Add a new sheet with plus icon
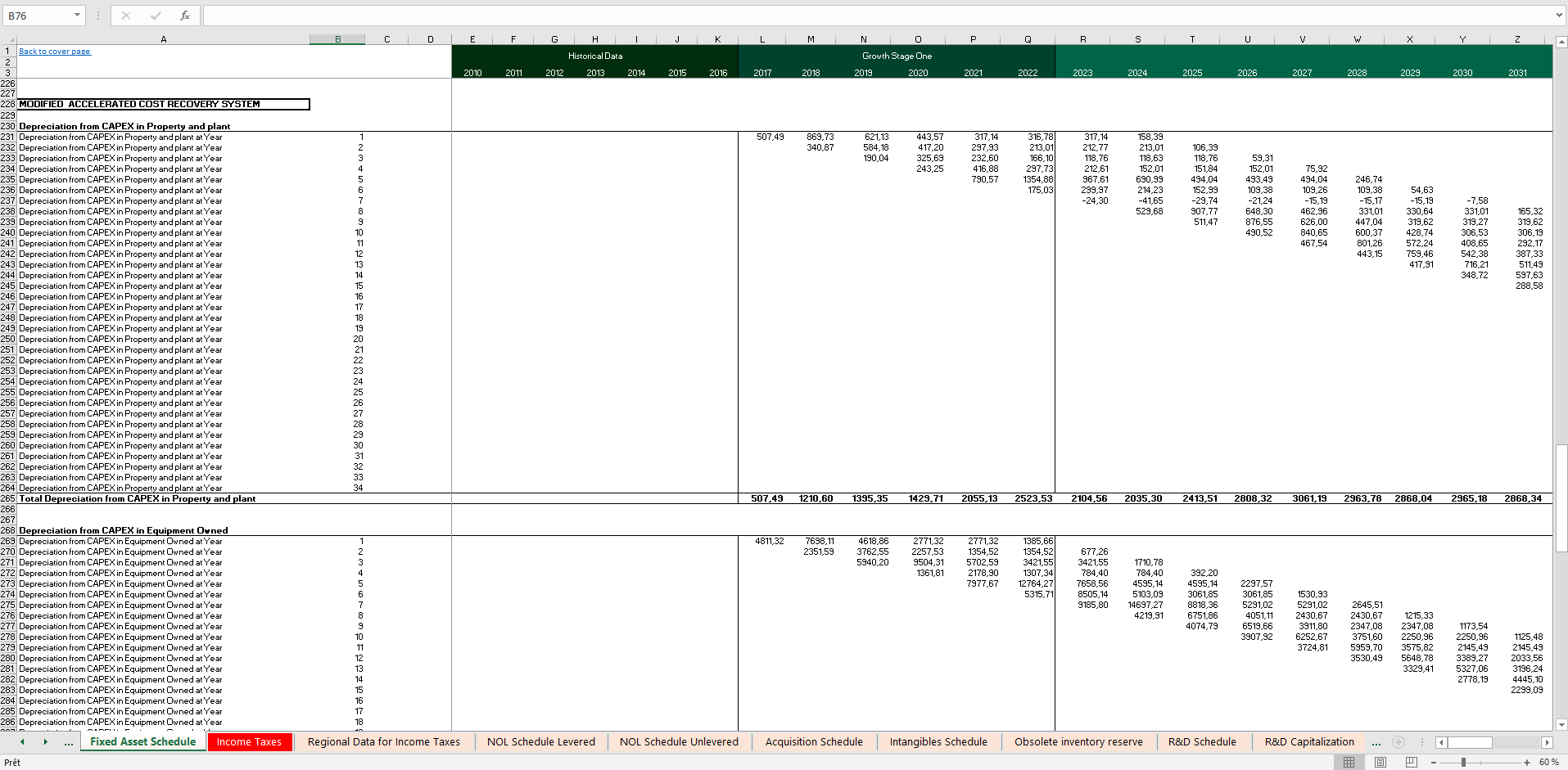 1399,742
